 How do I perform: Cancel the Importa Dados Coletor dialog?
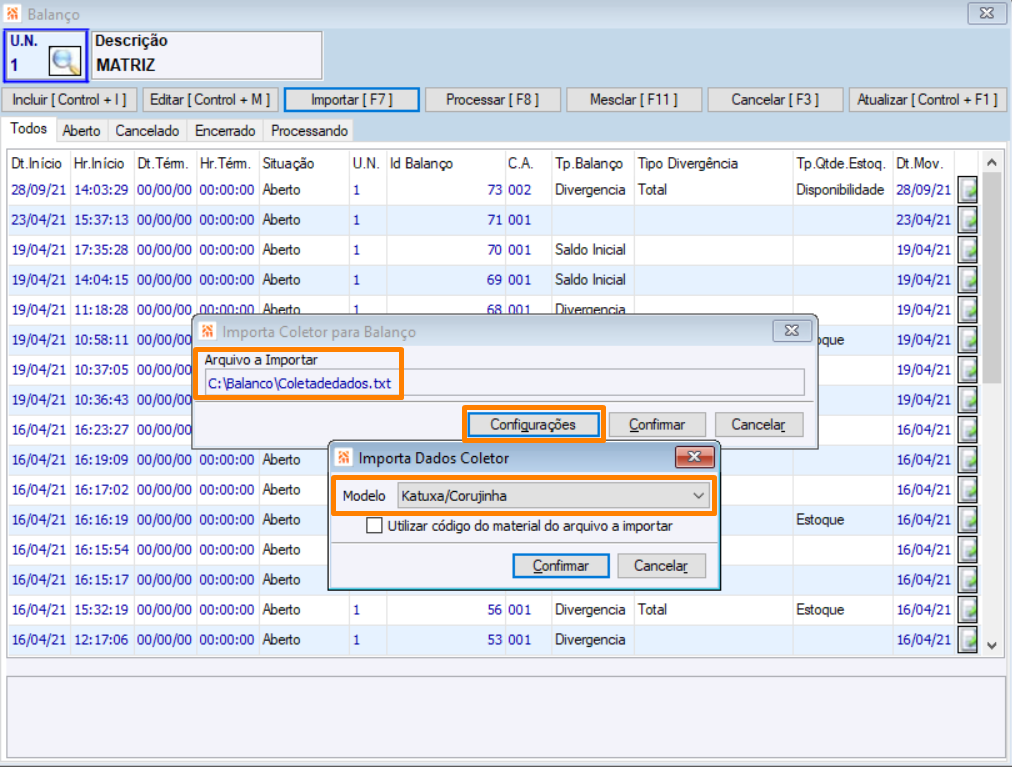pyautogui.click(x=661, y=566)
